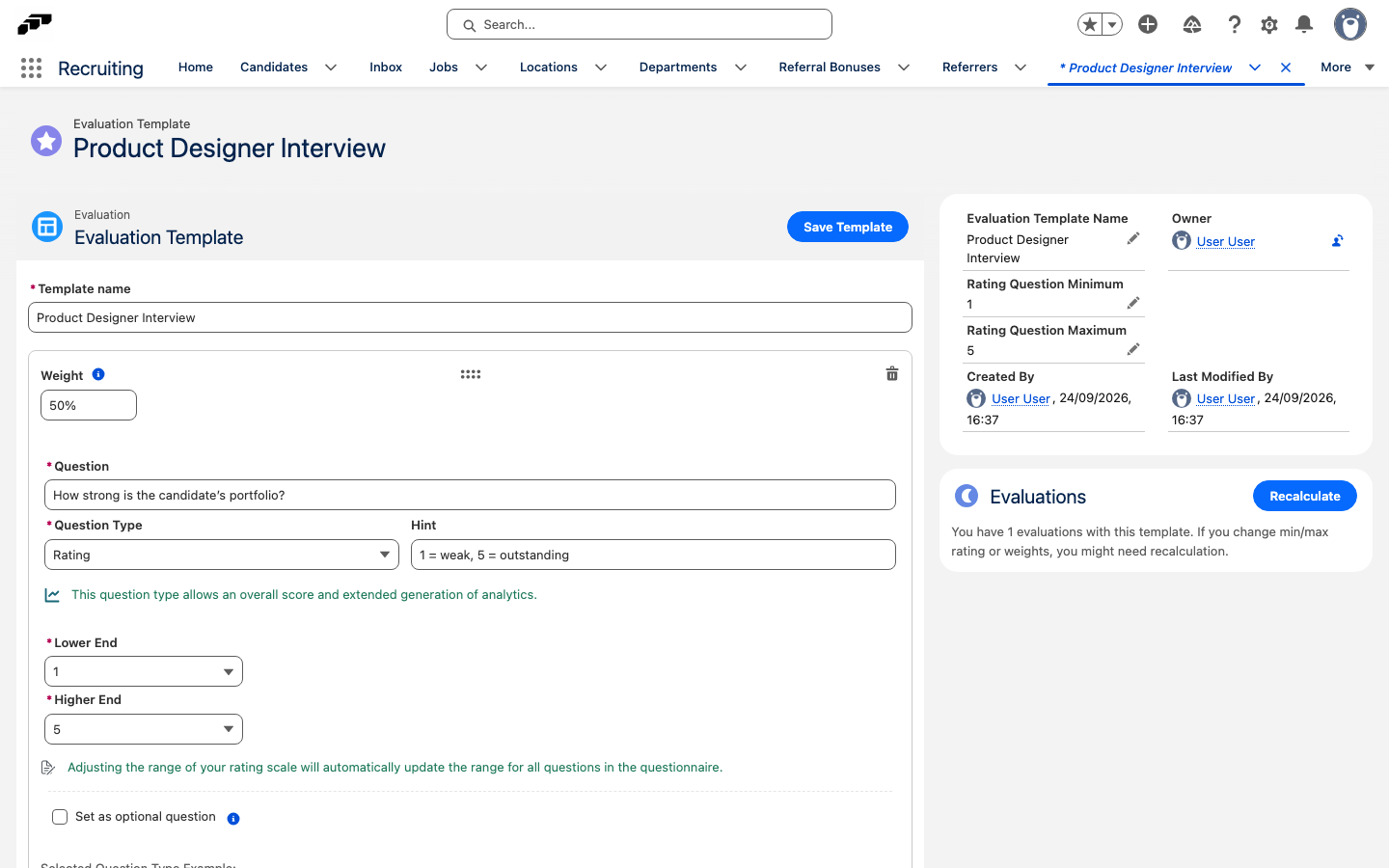
Task: Click the rating range note icon
Action: click(x=48, y=768)
